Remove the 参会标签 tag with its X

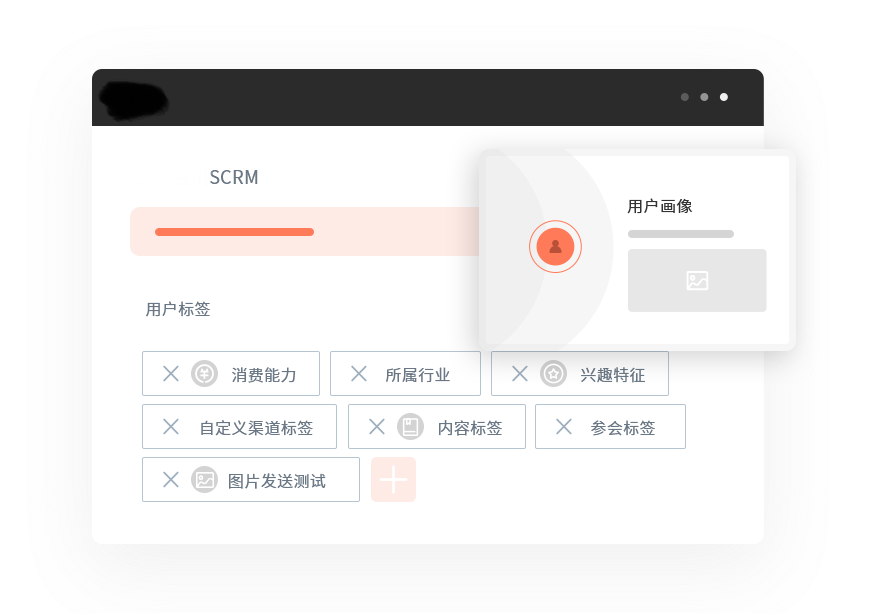[x=564, y=427]
